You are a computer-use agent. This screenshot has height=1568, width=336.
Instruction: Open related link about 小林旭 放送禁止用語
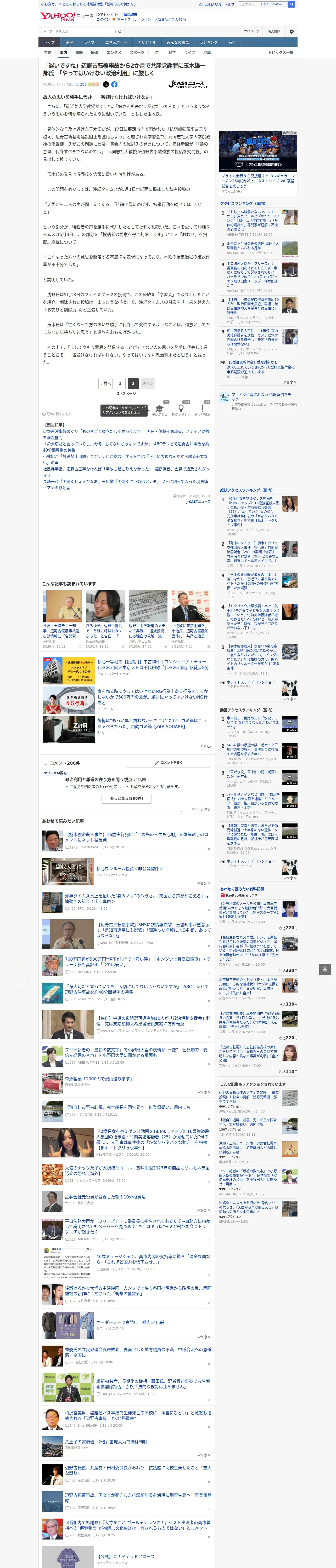click(x=125, y=460)
